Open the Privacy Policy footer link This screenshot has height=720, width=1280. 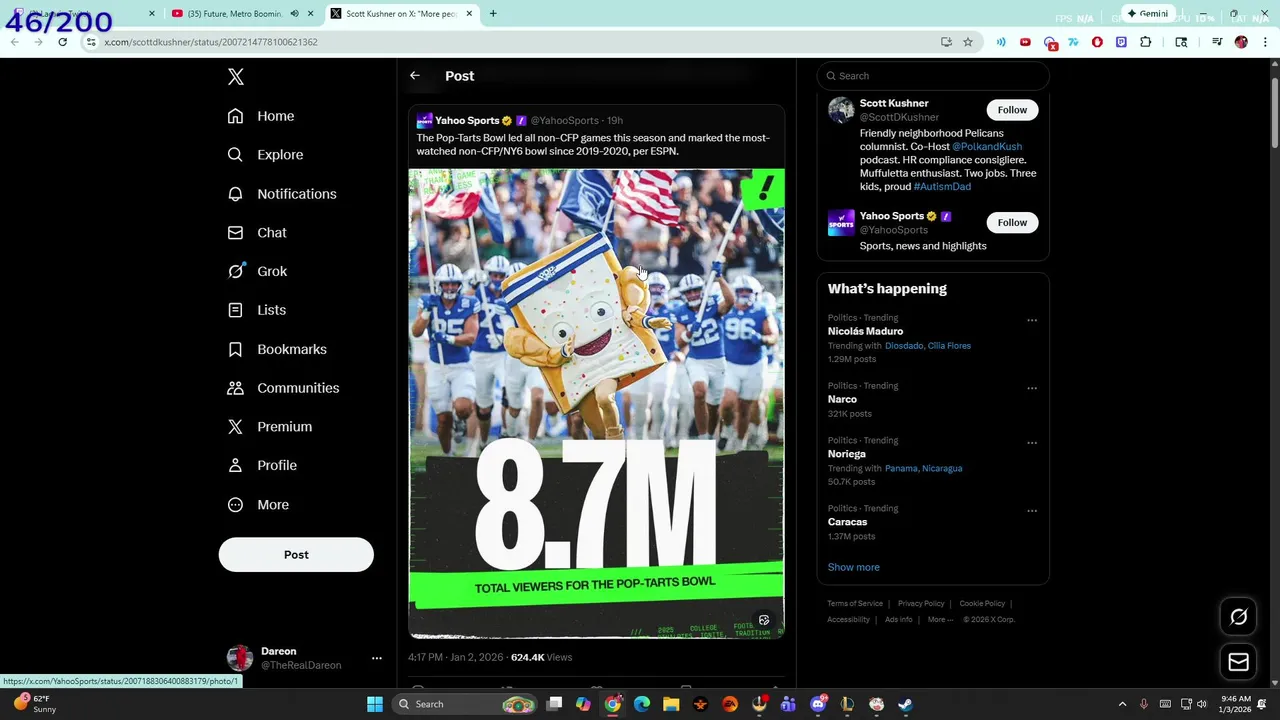coord(921,604)
